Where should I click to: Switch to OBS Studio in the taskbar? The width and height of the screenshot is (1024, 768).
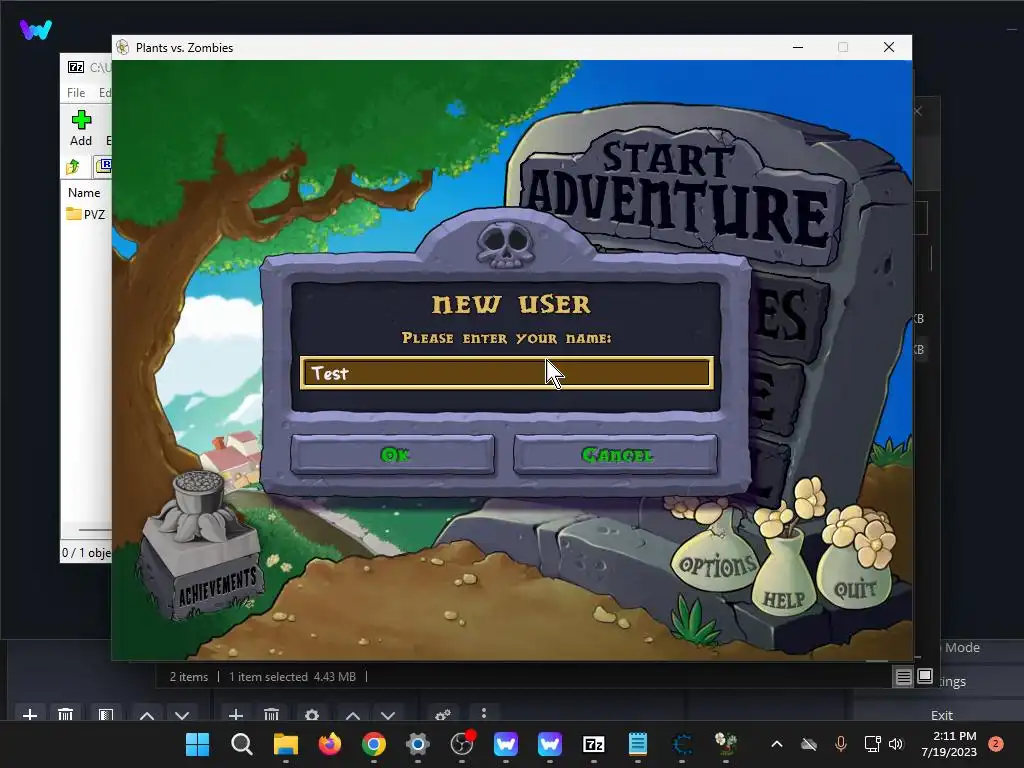click(x=462, y=744)
